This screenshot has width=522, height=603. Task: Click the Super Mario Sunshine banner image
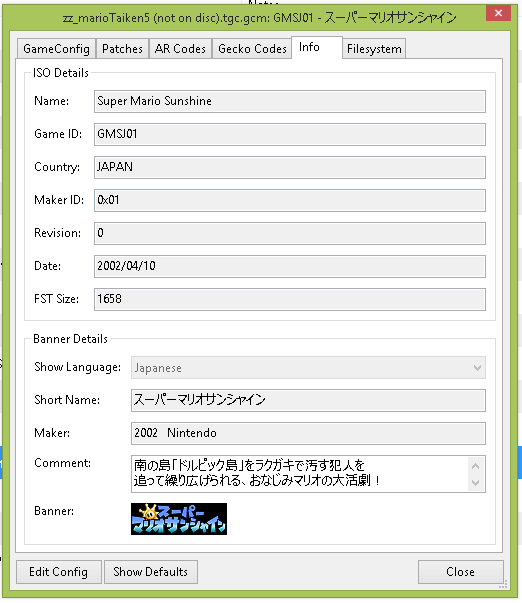coord(179,519)
